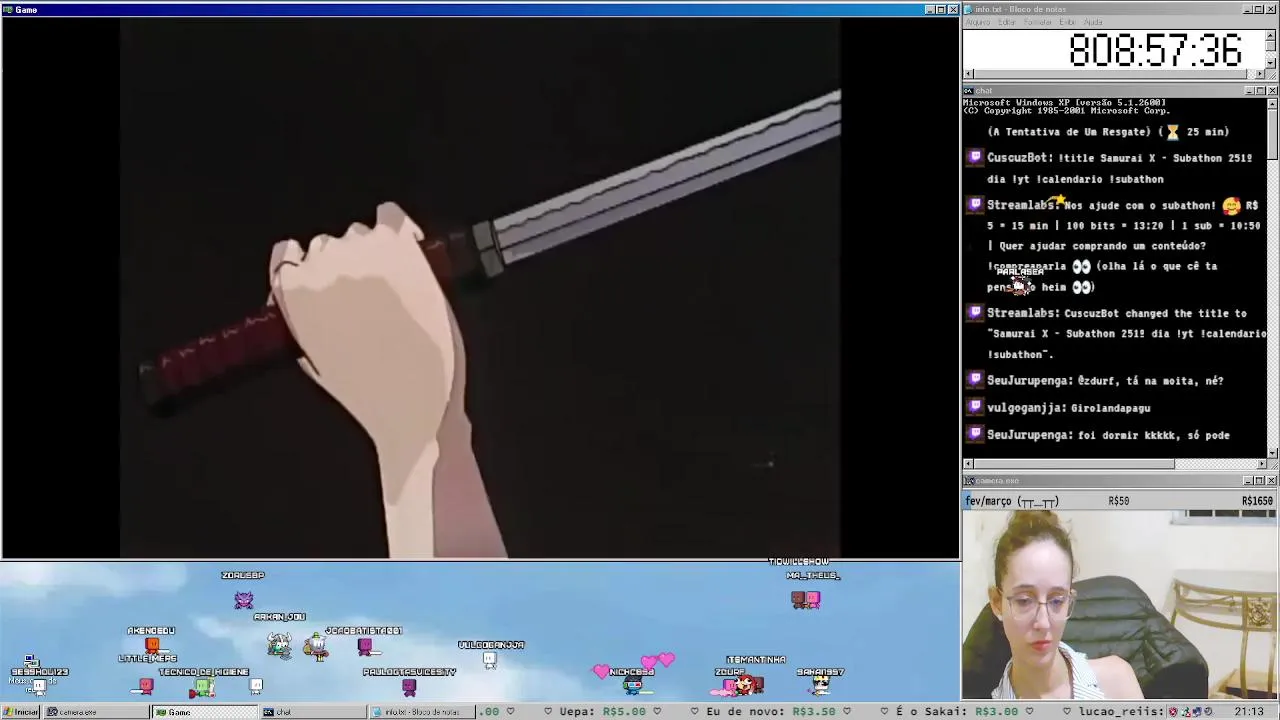Open info.txt Bloco de notas taskbar button
This screenshot has height=720, width=1280.
pos(422,712)
